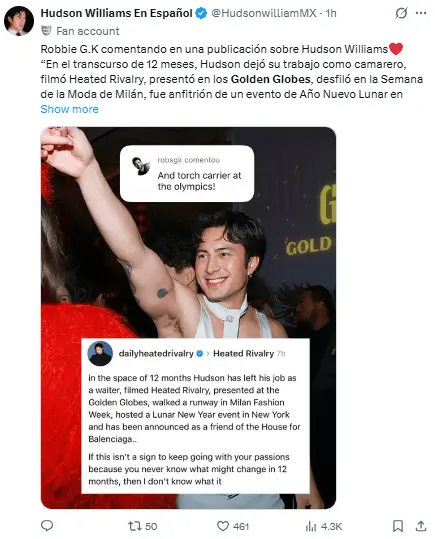Open the @HudsonwilliamMX handle link

[263, 13]
